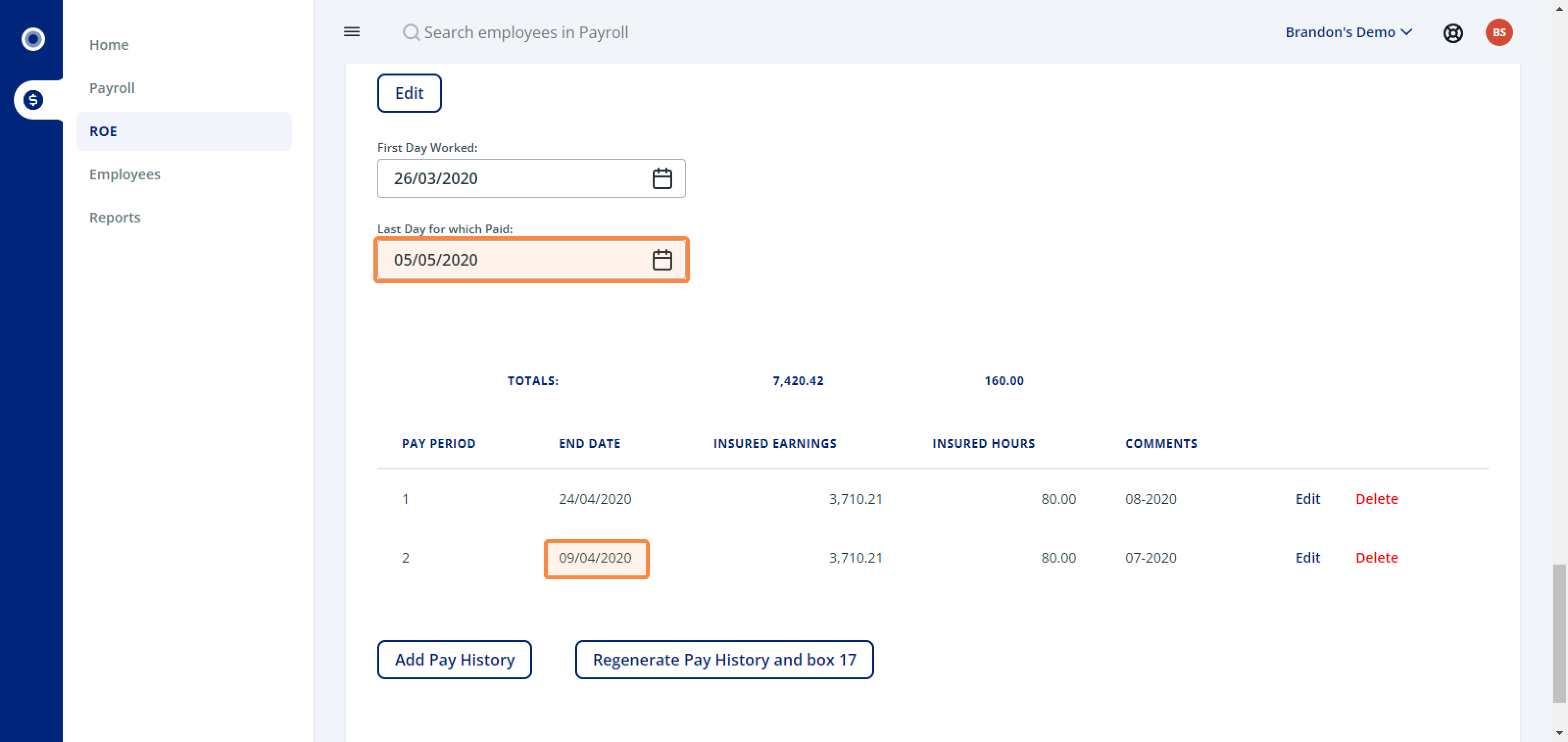This screenshot has width=1568, height=742.
Task: Select end date 09/04/2020 cell
Action: [595, 558]
